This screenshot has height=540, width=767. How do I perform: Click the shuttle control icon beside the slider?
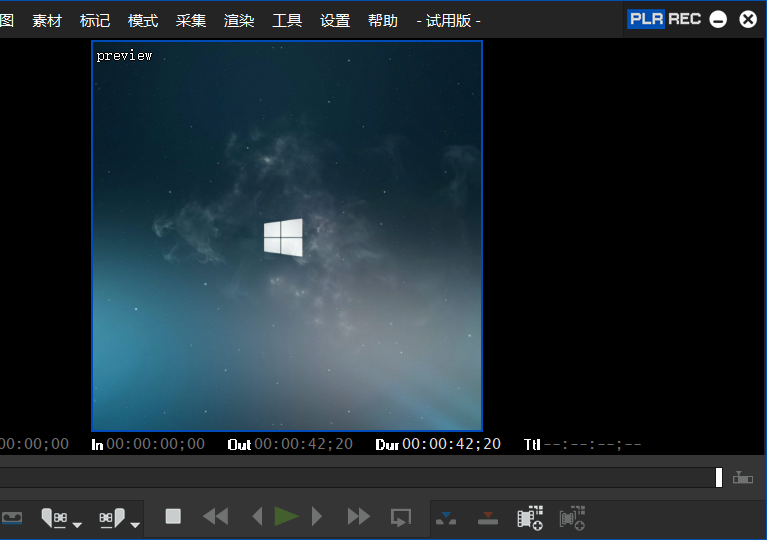point(743,477)
